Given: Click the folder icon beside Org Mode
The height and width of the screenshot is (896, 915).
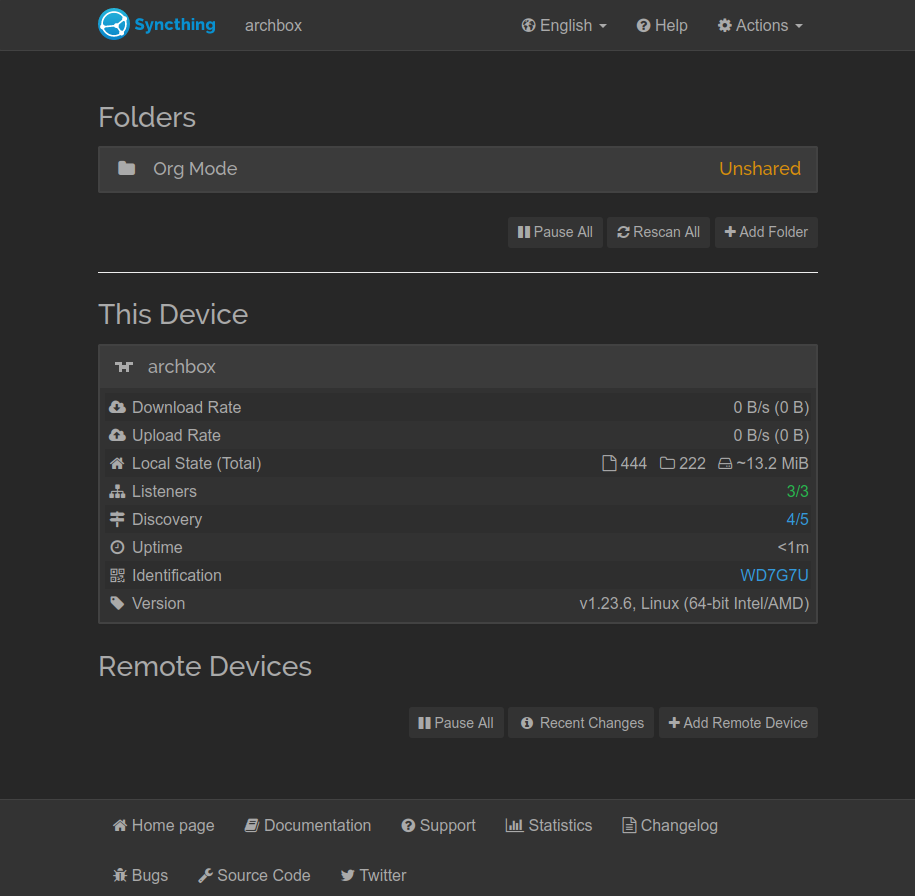Looking at the screenshot, I should pos(126,168).
